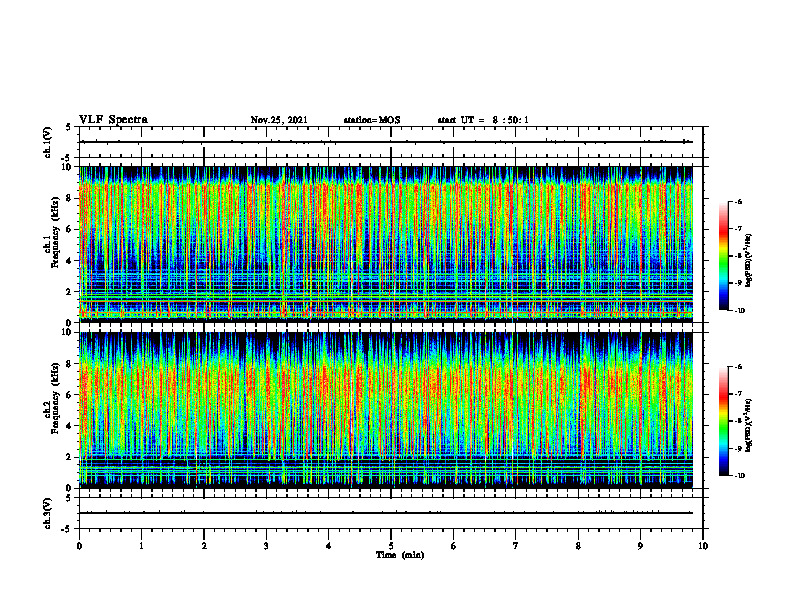Click time axis tick label "3"

[x=266, y=546]
